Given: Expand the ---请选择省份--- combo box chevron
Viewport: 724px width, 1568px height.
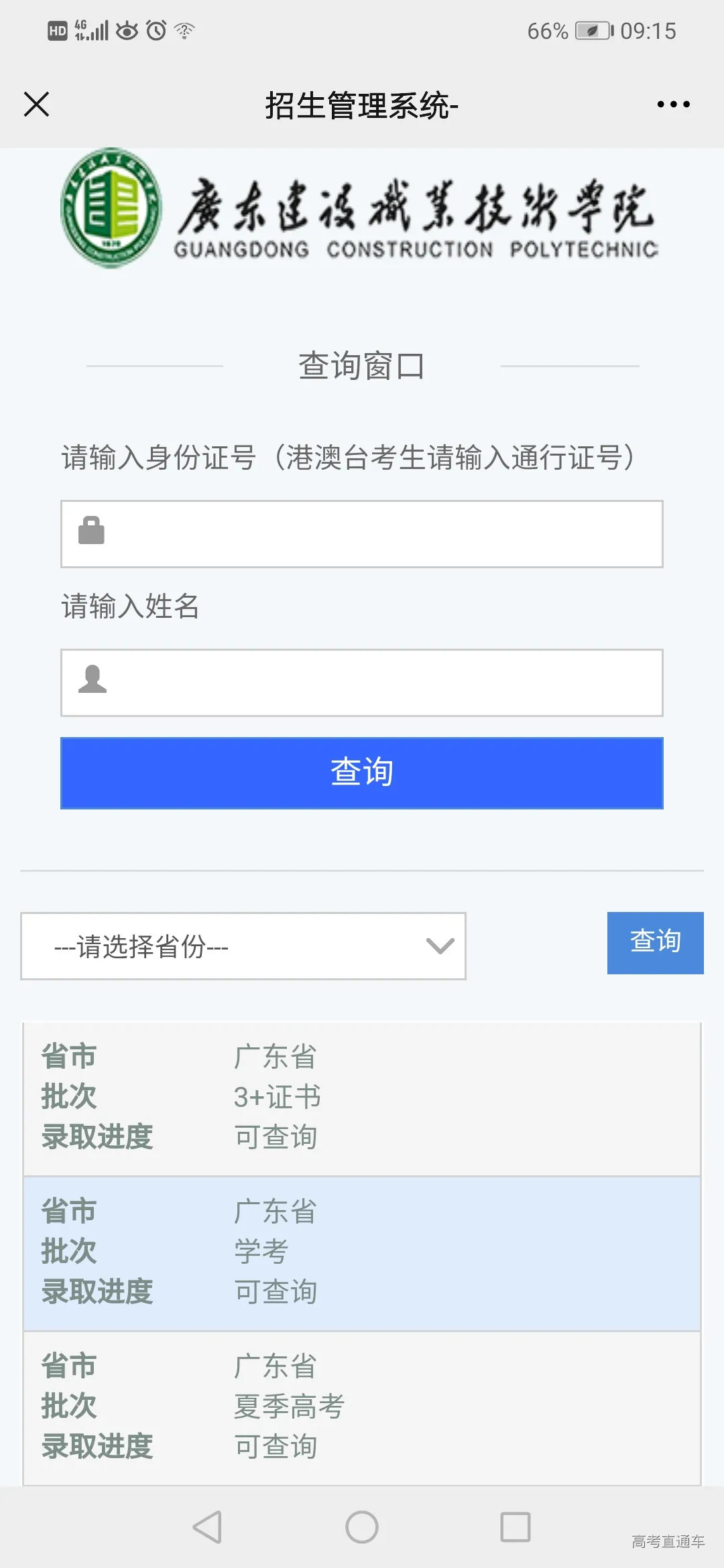Looking at the screenshot, I should point(439,947).
